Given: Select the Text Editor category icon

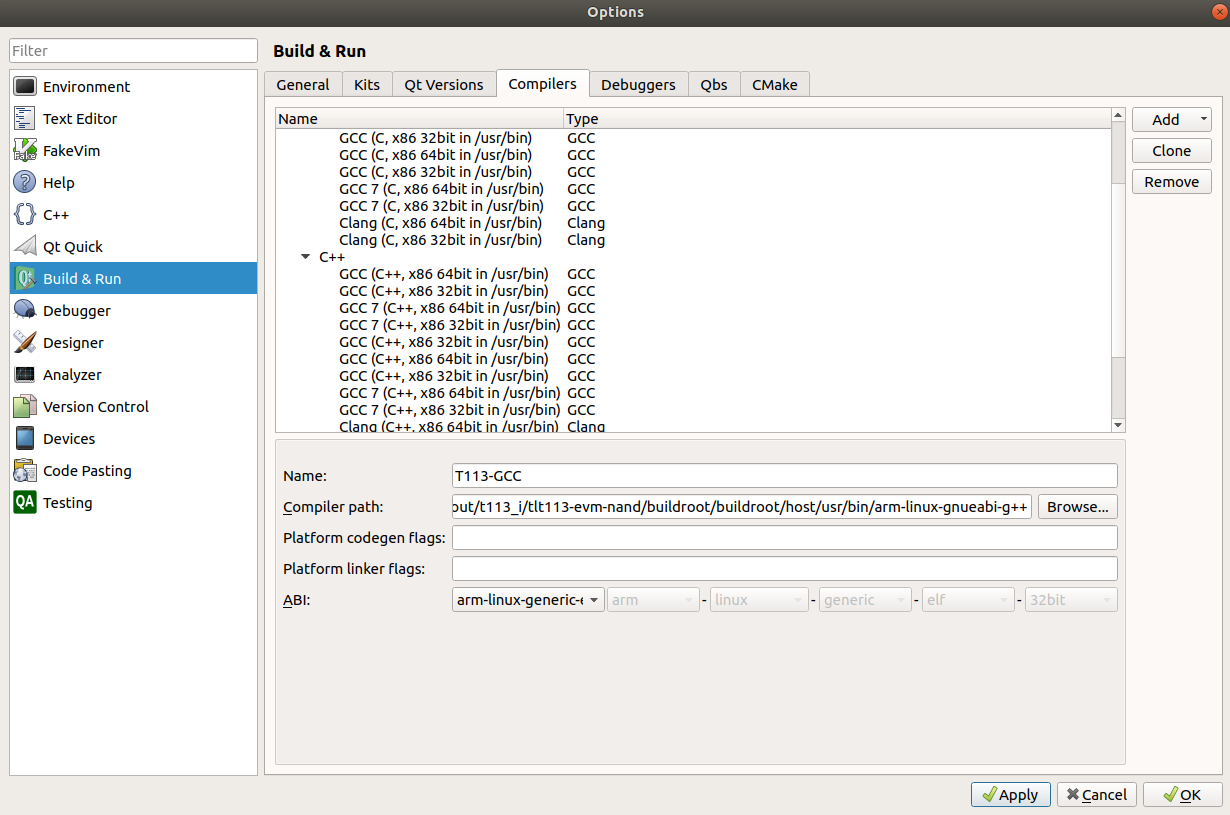Looking at the screenshot, I should coord(26,119).
